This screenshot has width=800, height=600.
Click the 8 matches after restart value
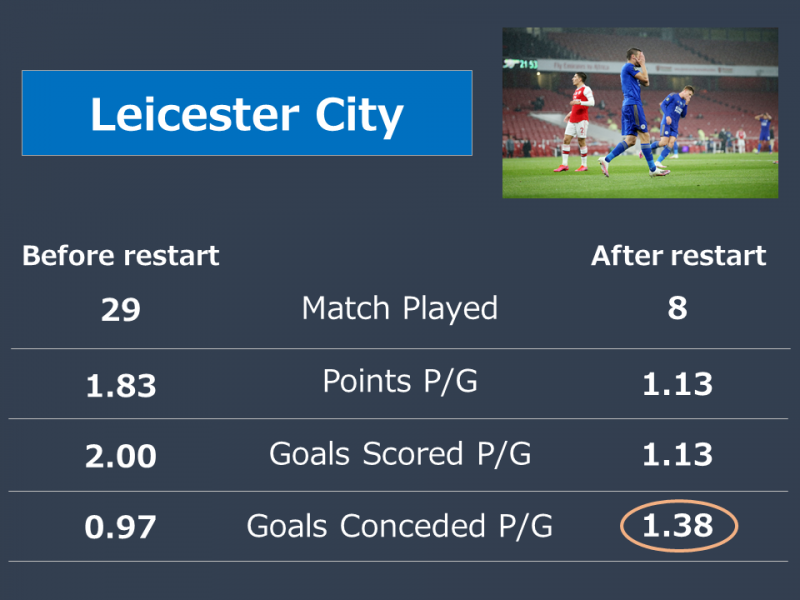(678, 308)
